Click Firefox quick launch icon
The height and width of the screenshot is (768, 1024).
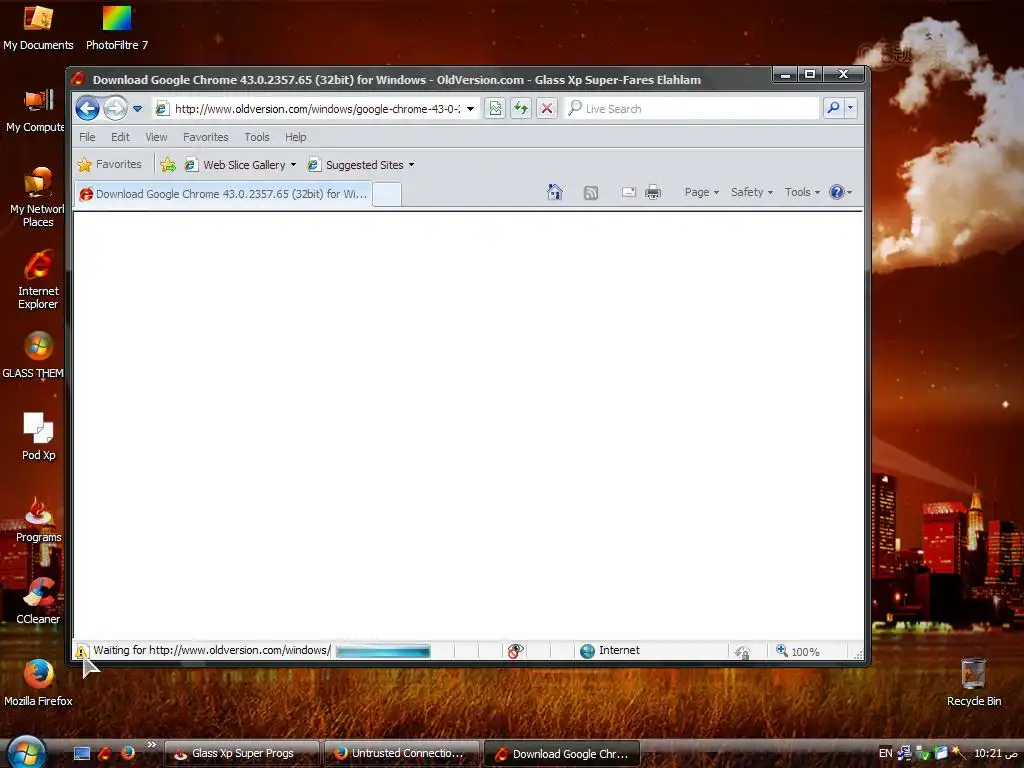click(128, 752)
